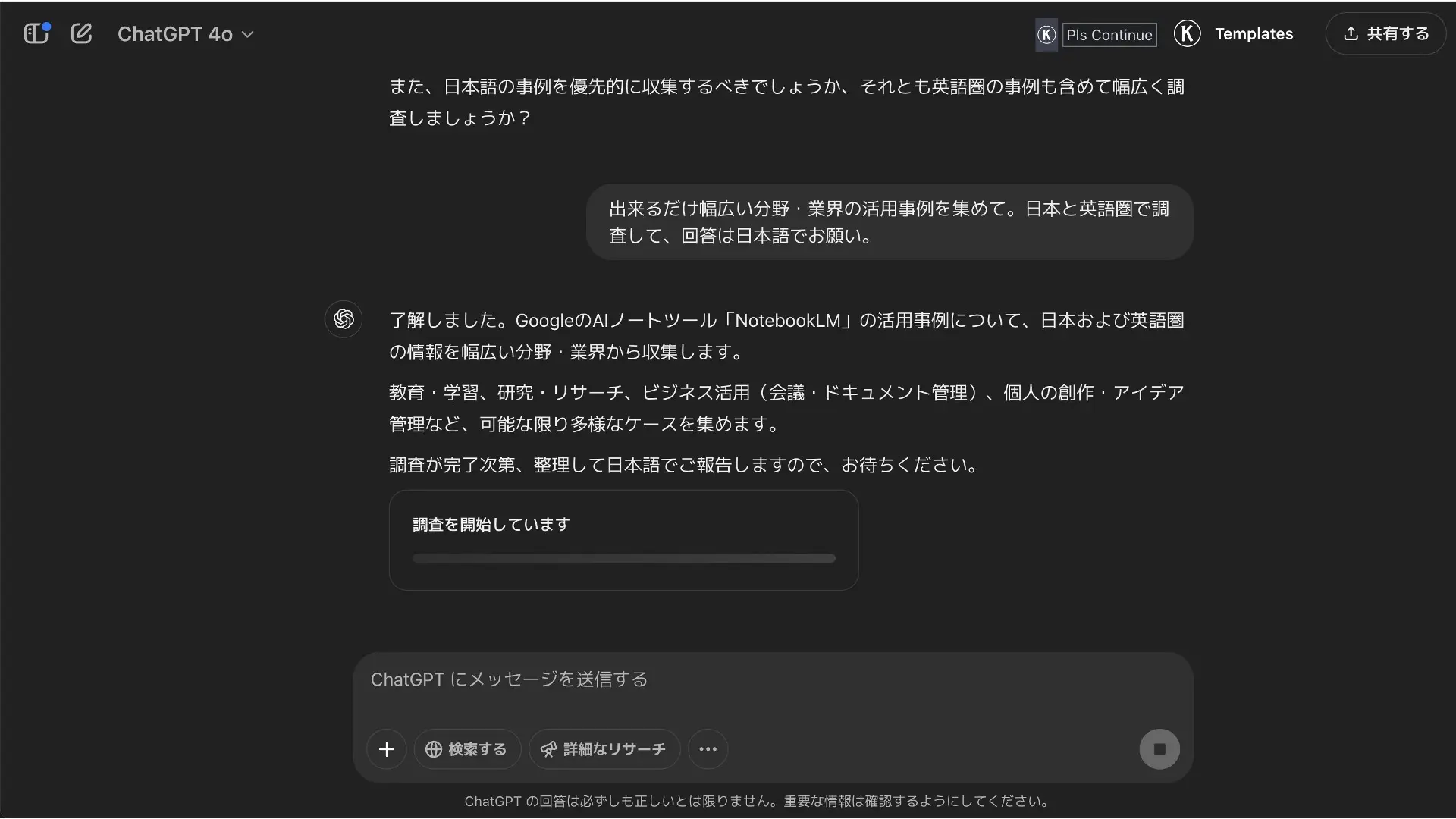Viewport: 1456px width, 819px height.
Task: Click the 調査を開始しています research card
Action: tap(623, 540)
